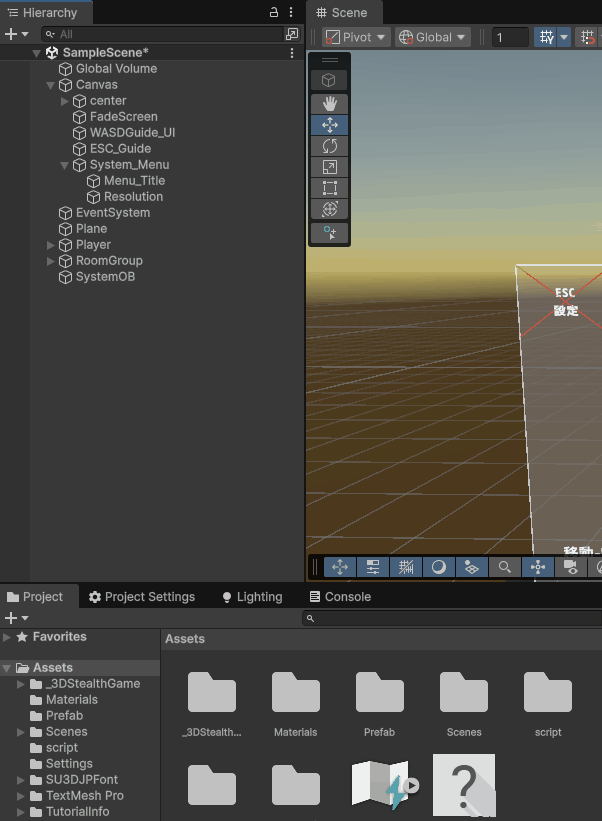Select the Hand (View) tool
The image size is (602, 821).
tap(329, 104)
